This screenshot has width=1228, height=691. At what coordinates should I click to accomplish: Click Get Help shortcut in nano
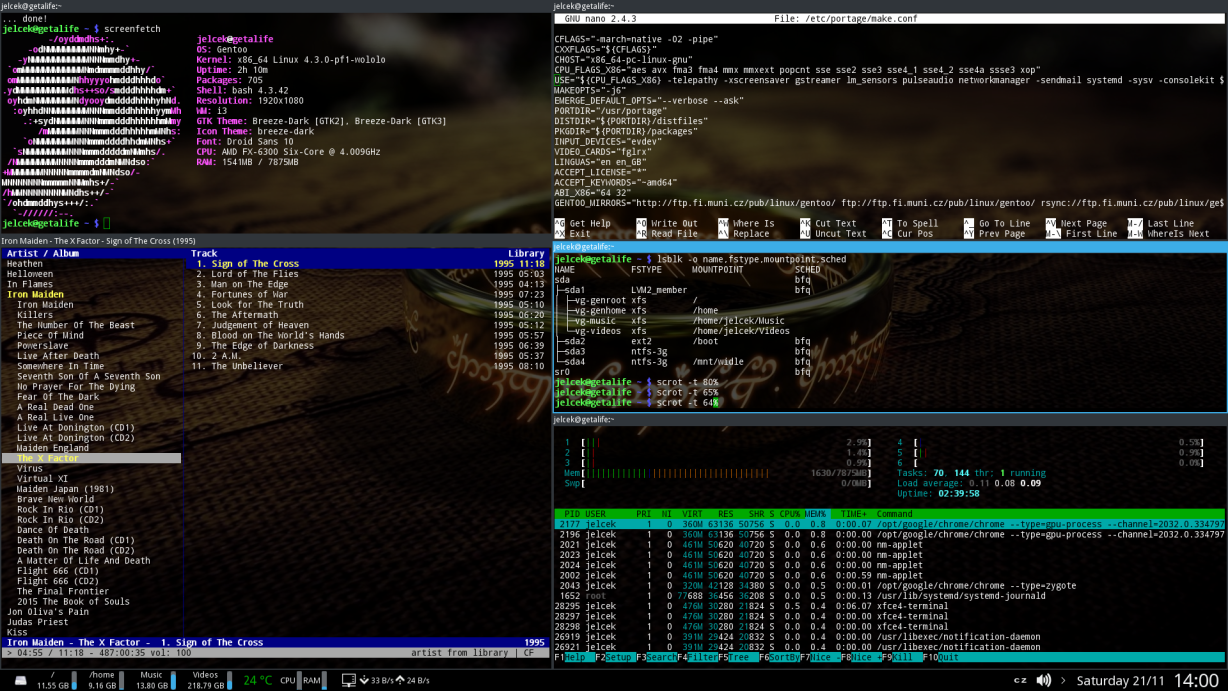(x=582, y=224)
